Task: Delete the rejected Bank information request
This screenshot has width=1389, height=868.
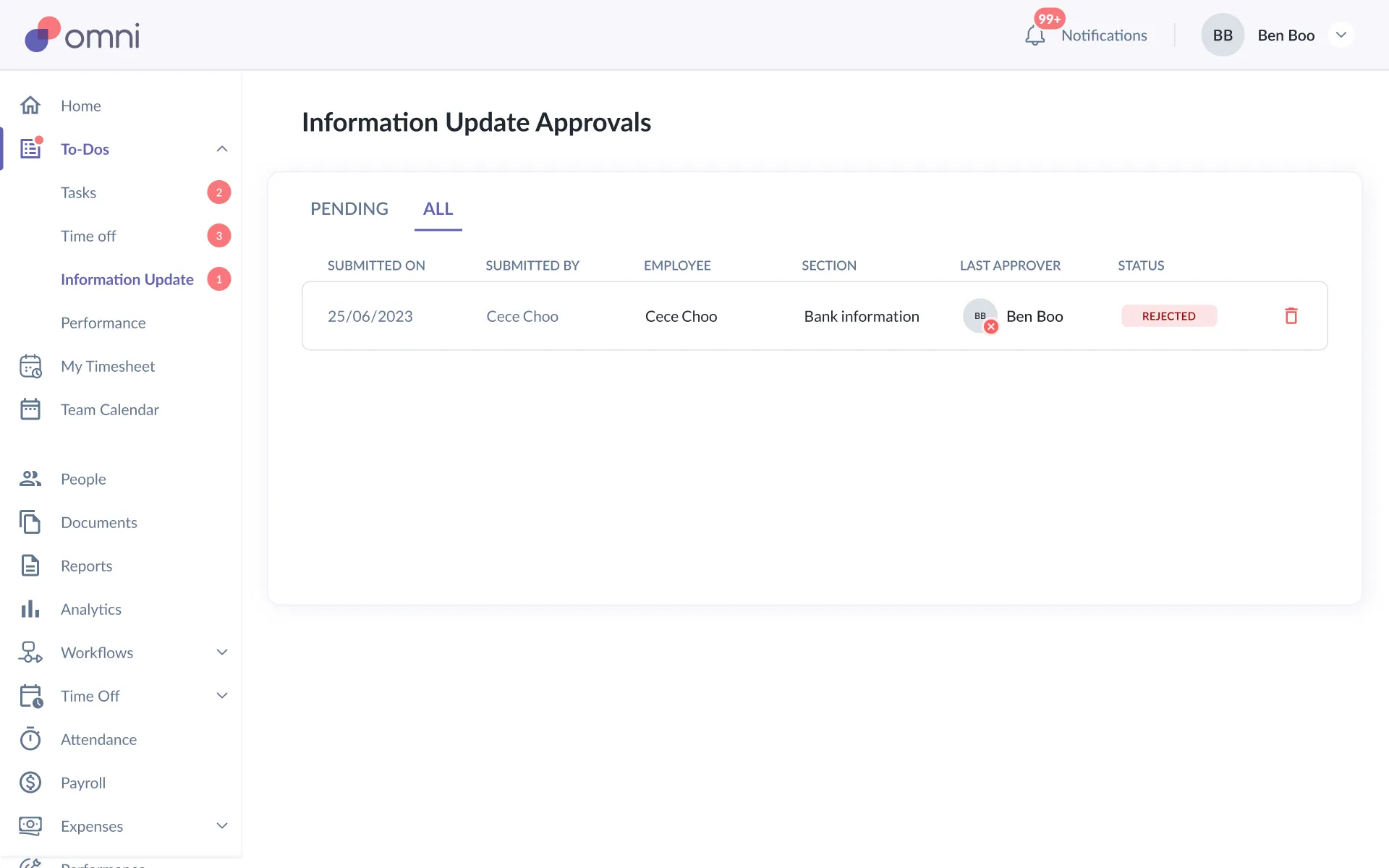Action: tap(1291, 316)
